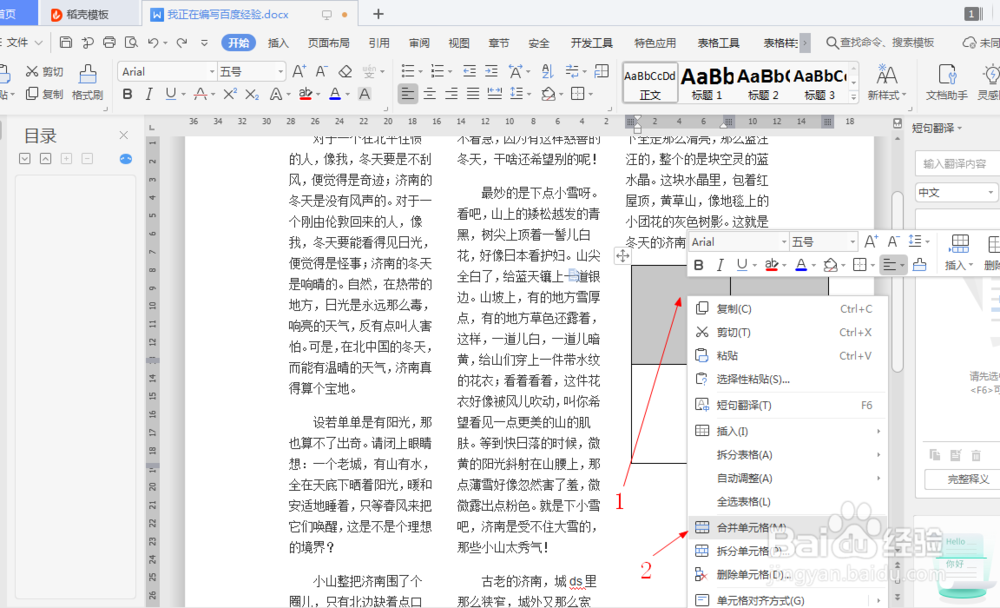Switch to 插入 ribbon tab

(278, 43)
